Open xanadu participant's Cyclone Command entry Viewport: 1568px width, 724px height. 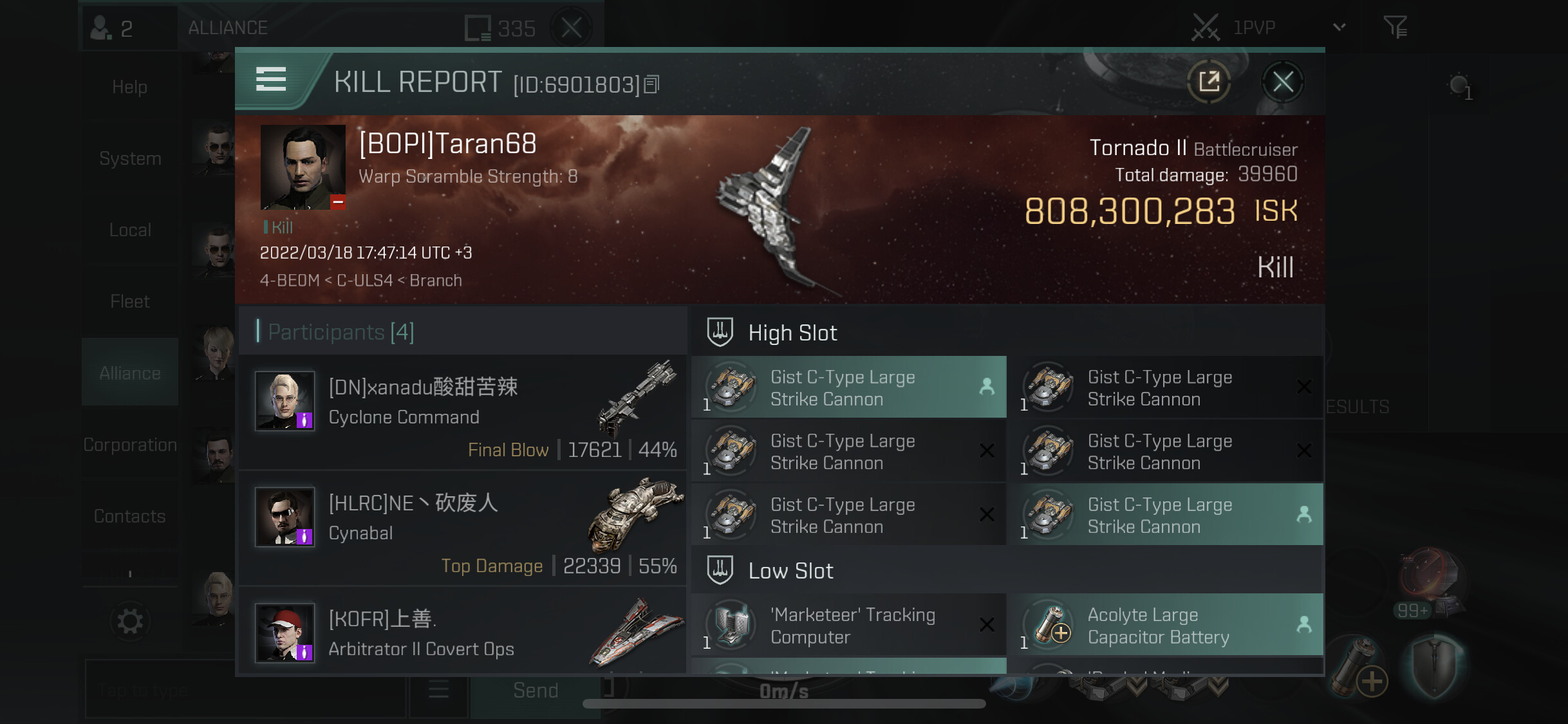[462, 412]
